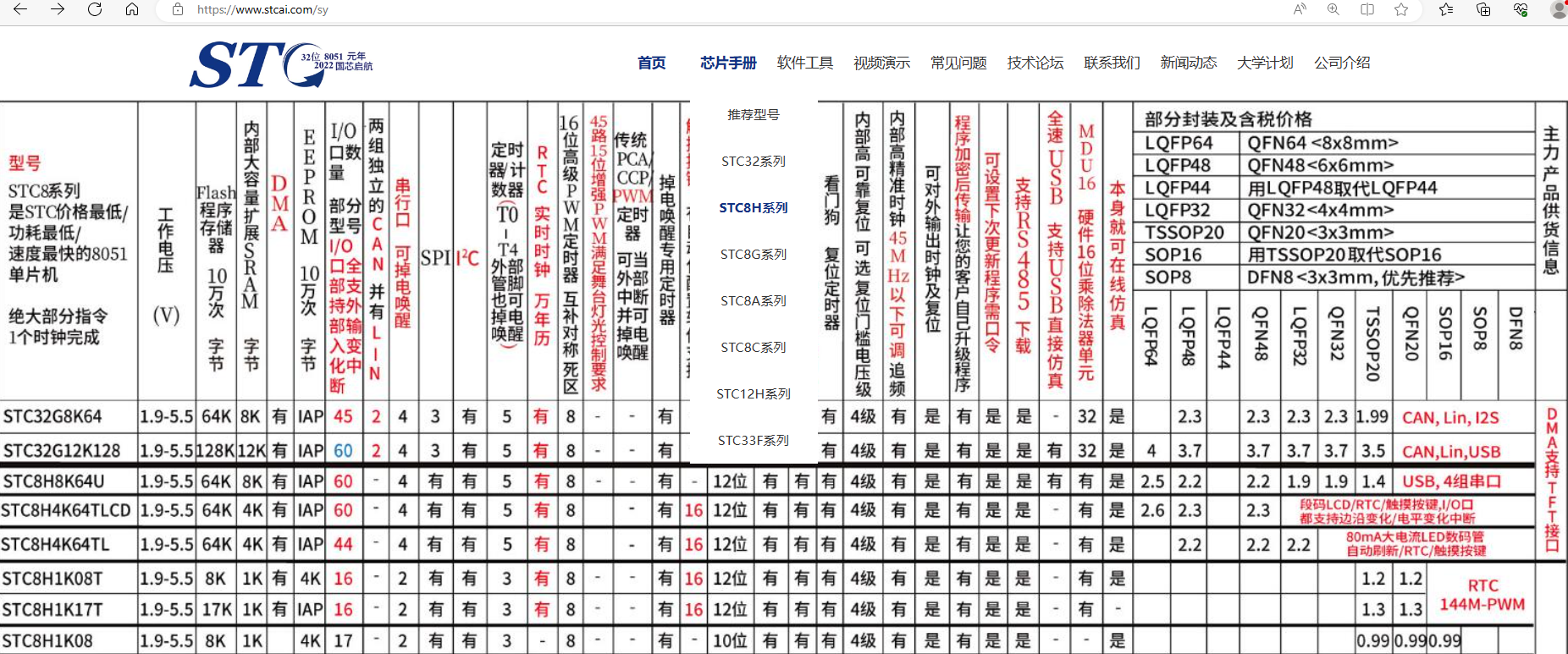Click the TSSOP20 package label
Image resolution: width=1568 pixels, height=654 pixels.
pos(1184,233)
